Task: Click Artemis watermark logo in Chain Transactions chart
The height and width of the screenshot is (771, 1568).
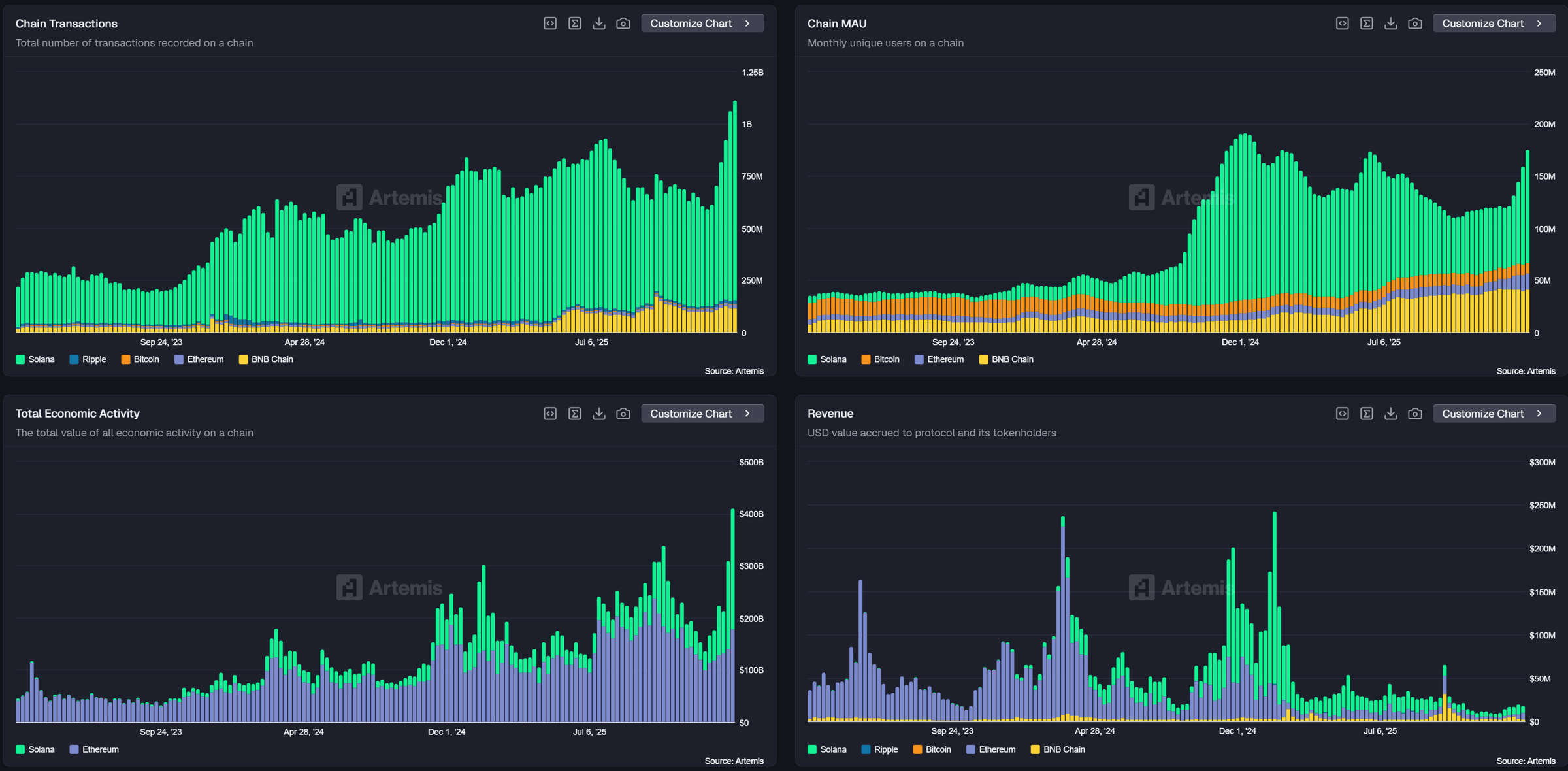Action: [350, 197]
